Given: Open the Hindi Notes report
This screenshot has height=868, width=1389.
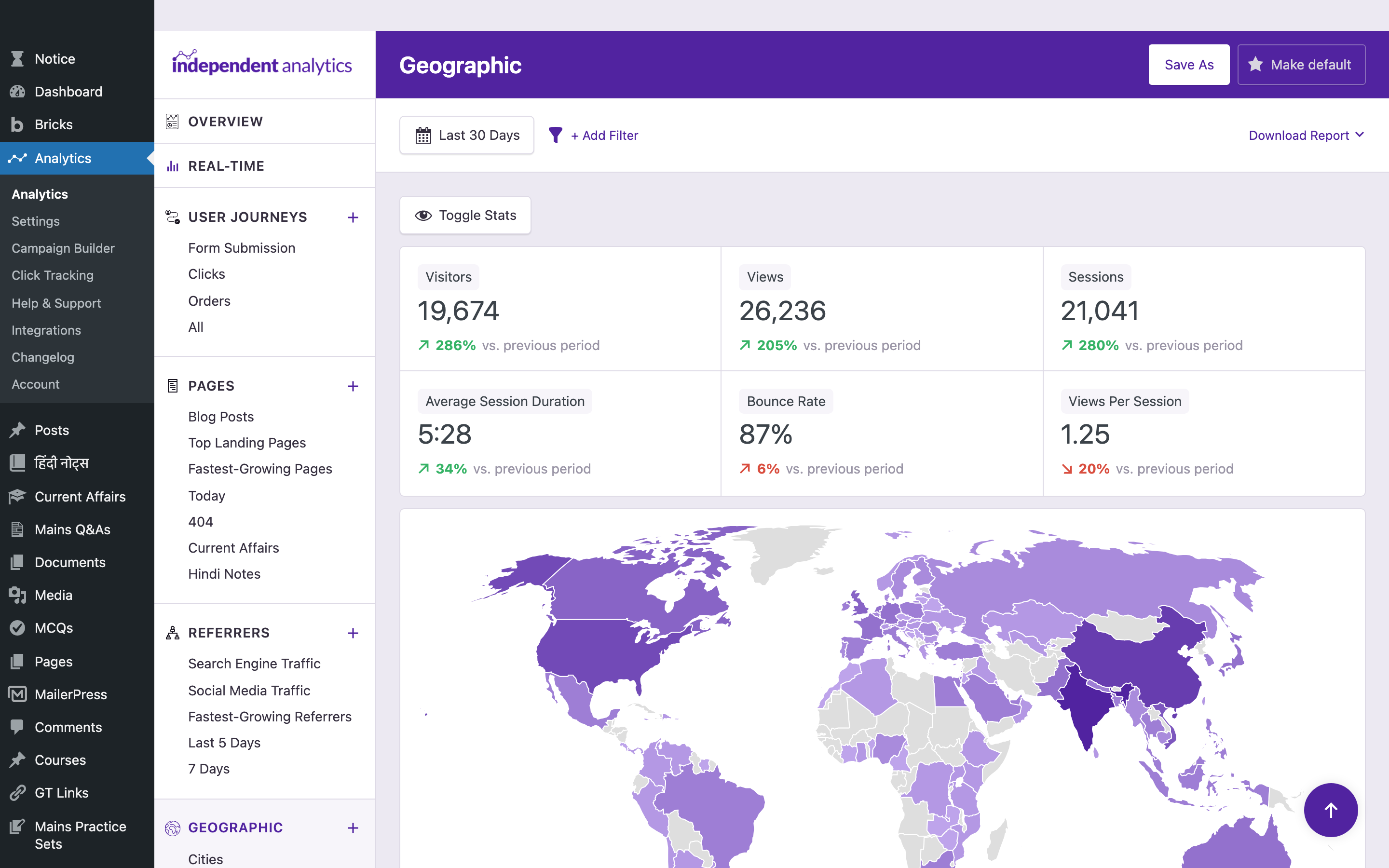Looking at the screenshot, I should tap(224, 574).
